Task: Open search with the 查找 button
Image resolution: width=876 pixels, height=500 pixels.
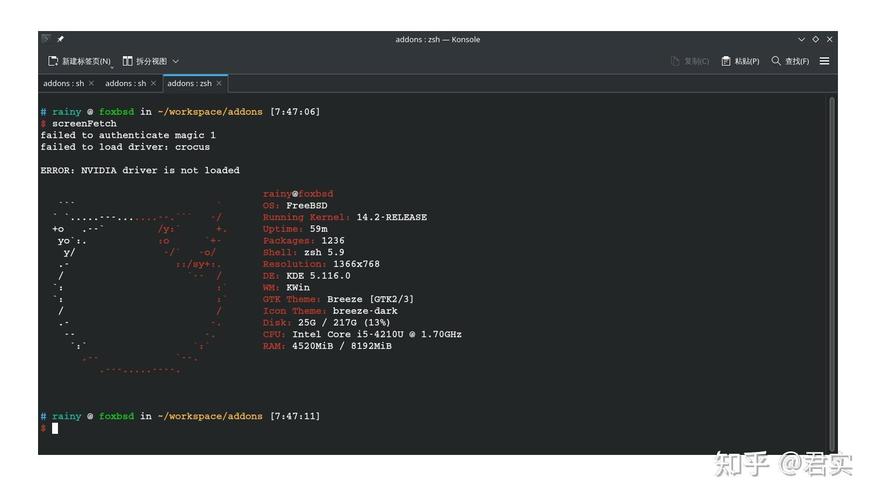Action: pyautogui.click(x=790, y=61)
